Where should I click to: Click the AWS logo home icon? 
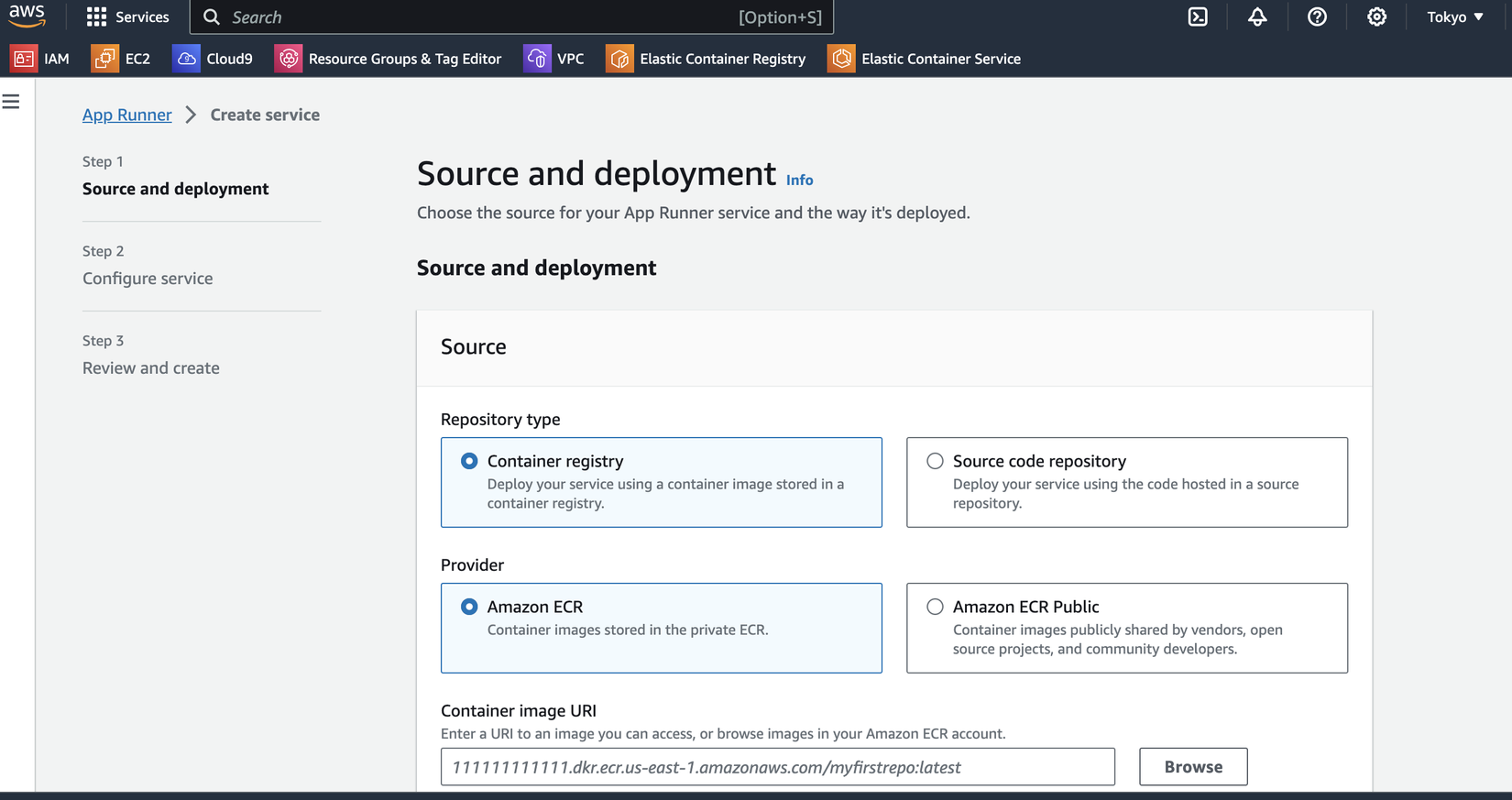27,16
